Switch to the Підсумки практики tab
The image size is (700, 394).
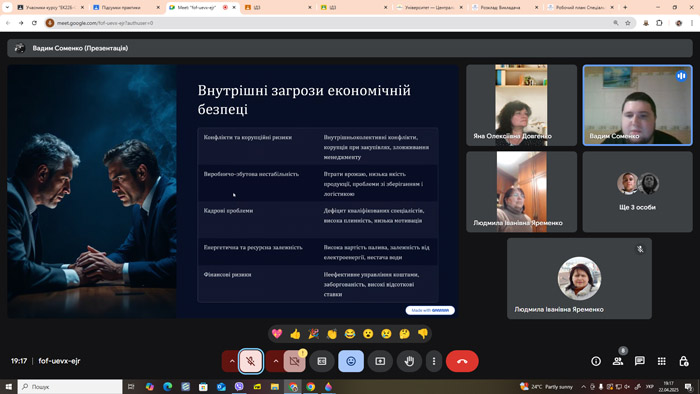(x=126, y=8)
